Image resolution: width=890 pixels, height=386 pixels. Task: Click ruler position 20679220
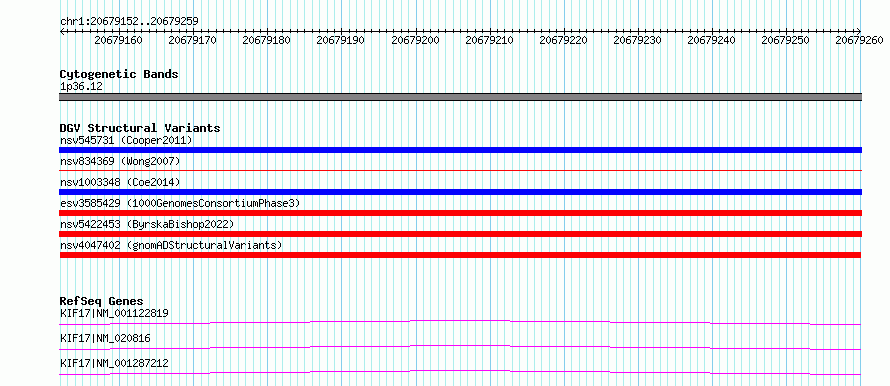564,40
